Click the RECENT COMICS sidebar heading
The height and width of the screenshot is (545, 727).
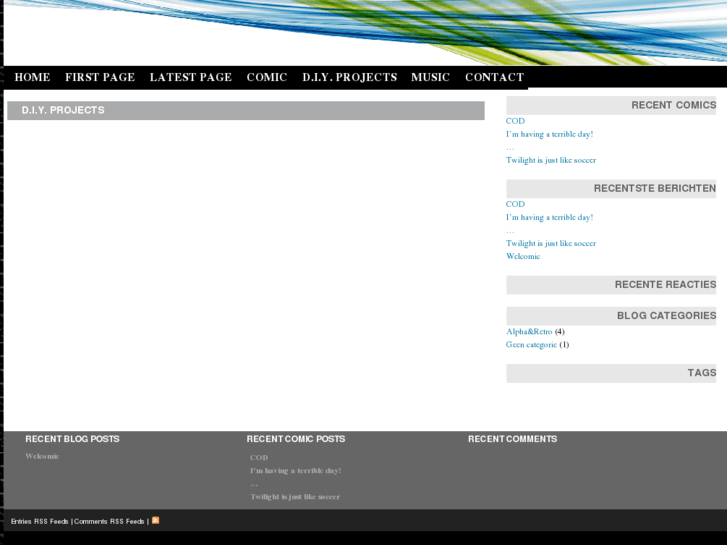click(674, 105)
